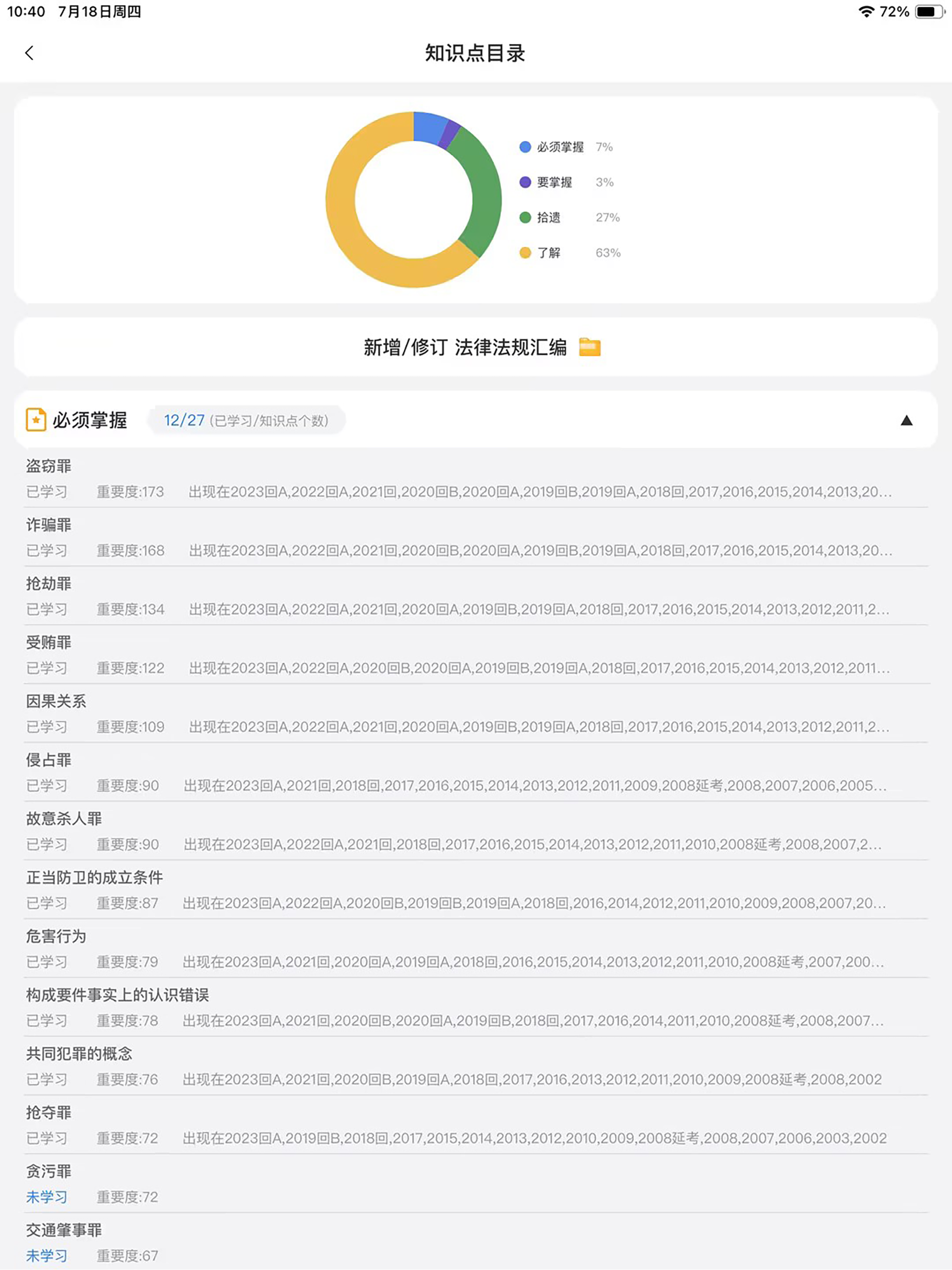Viewport: 952px width, 1270px height.
Task: Tap the back arrow icon
Action: [x=29, y=53]
